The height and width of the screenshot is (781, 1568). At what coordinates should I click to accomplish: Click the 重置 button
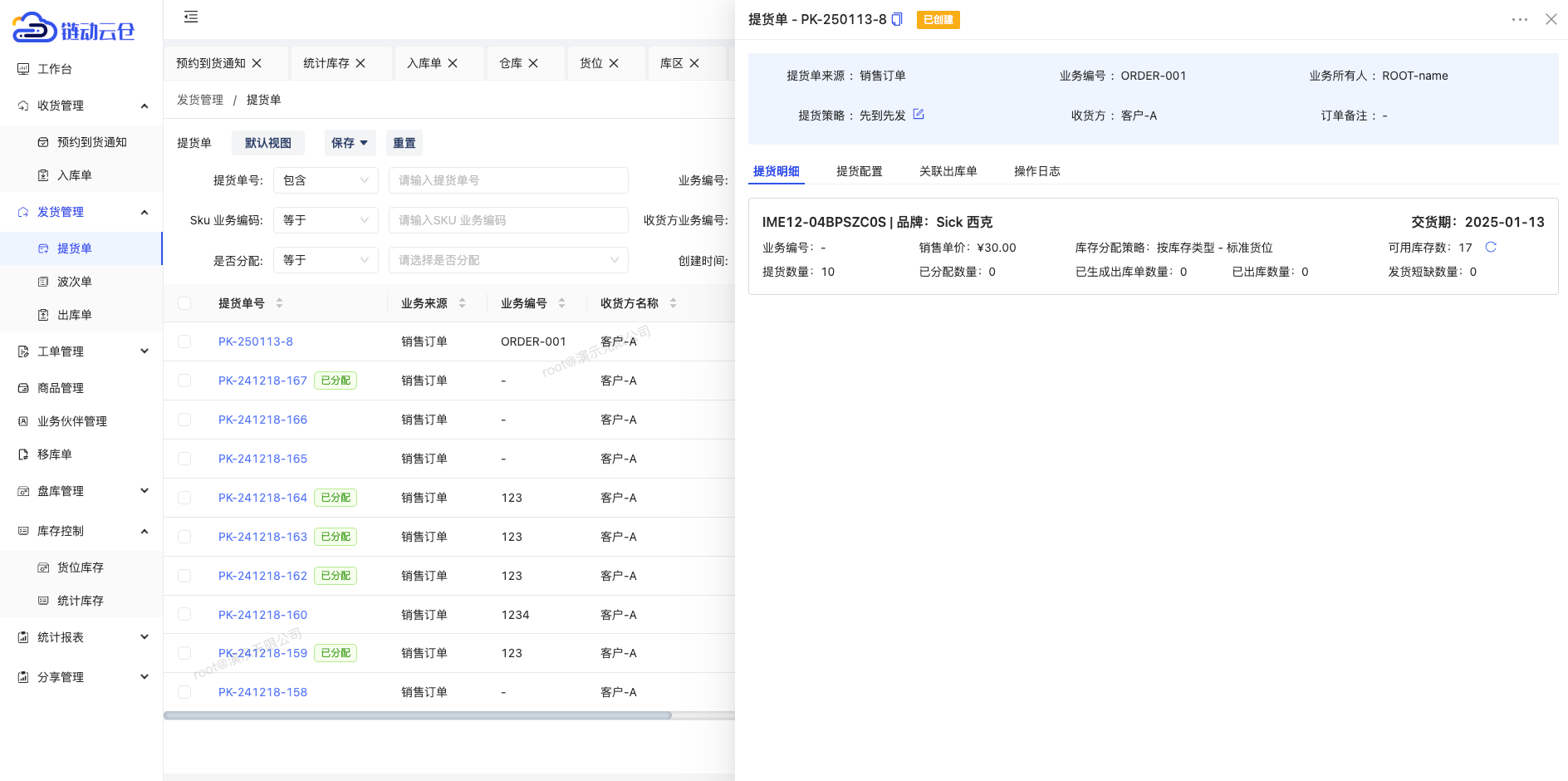(404, 143)
